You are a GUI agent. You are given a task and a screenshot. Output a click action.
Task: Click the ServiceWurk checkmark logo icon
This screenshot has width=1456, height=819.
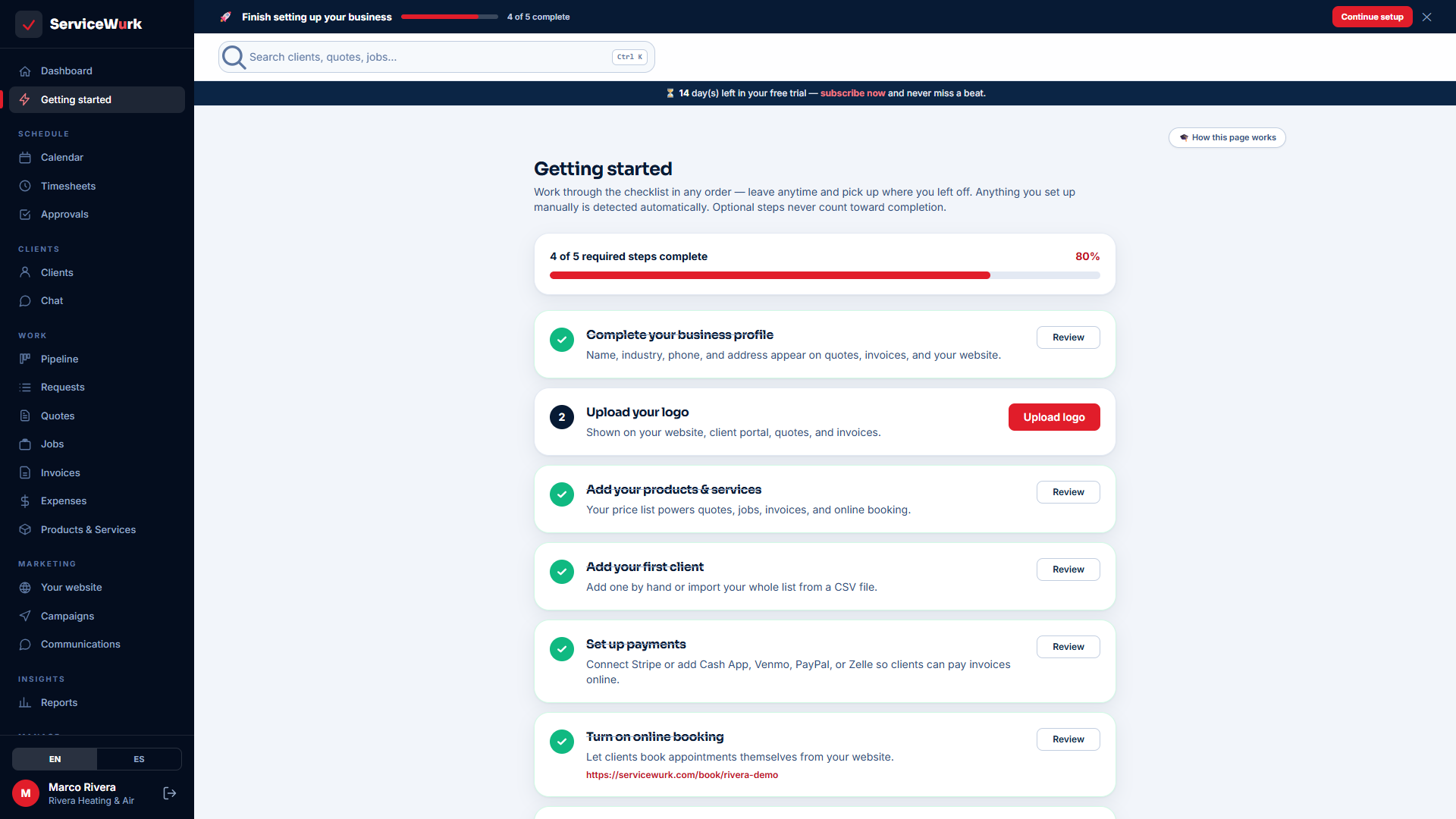29,24
